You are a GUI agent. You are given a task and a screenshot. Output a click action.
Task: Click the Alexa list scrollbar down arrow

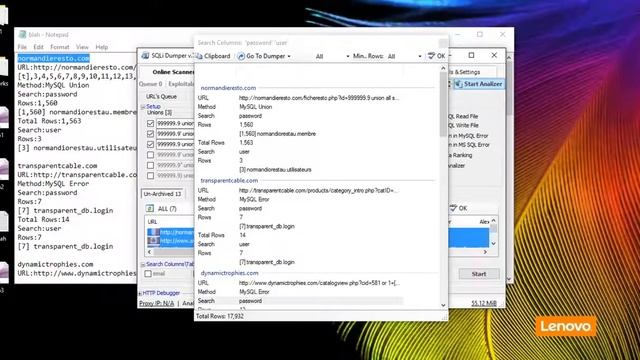pyautogui.click(x=493, y=244)
